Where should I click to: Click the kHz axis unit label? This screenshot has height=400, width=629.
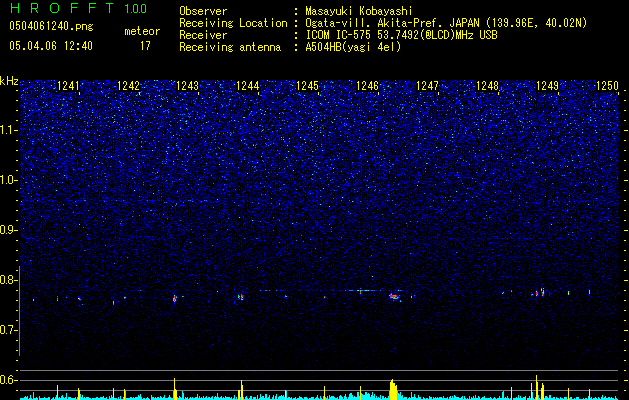(x=9, y=81)
